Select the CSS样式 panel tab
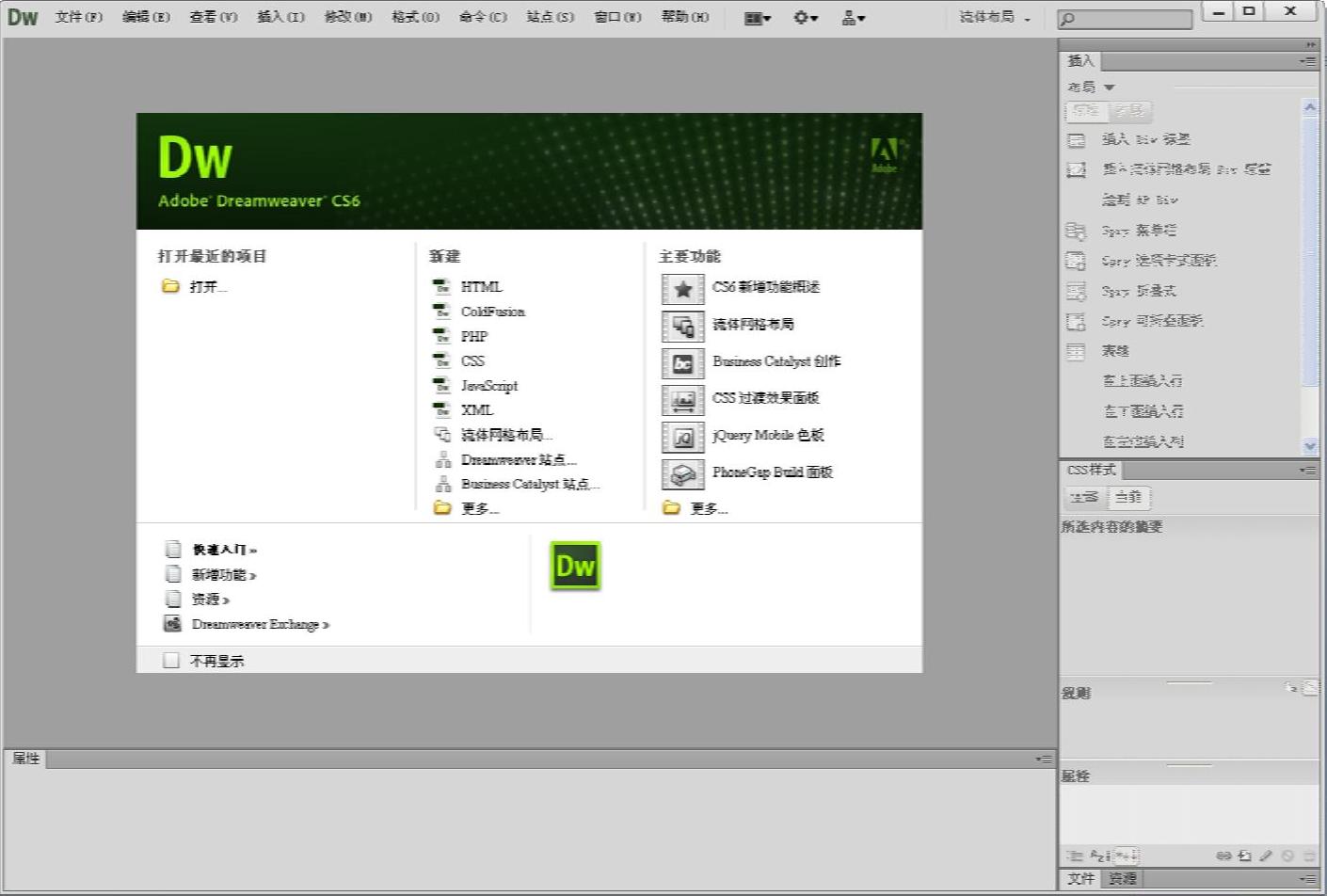1327x896 pixels. [x=1091, y=470]
